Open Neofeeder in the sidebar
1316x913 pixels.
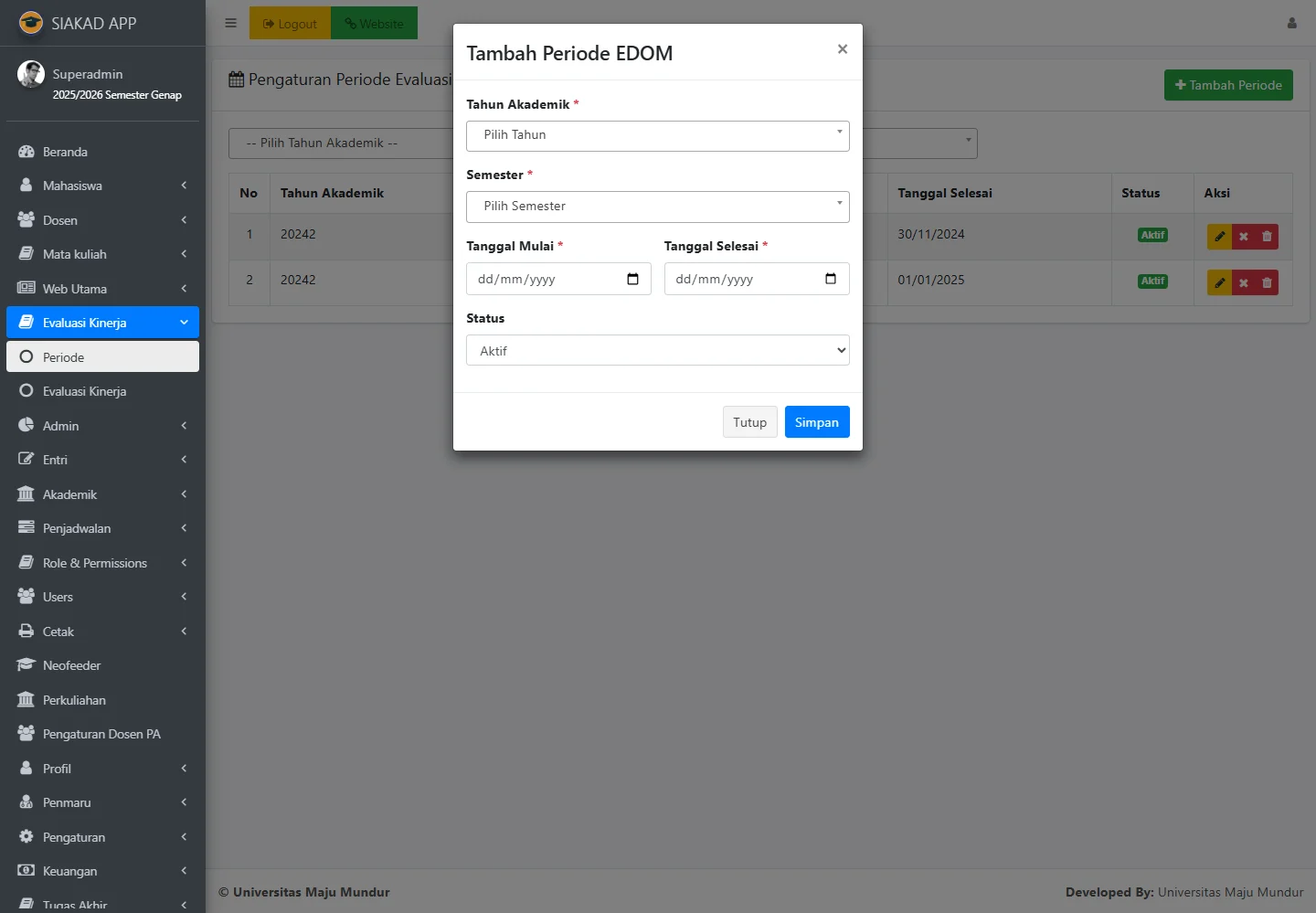[71, 665]
